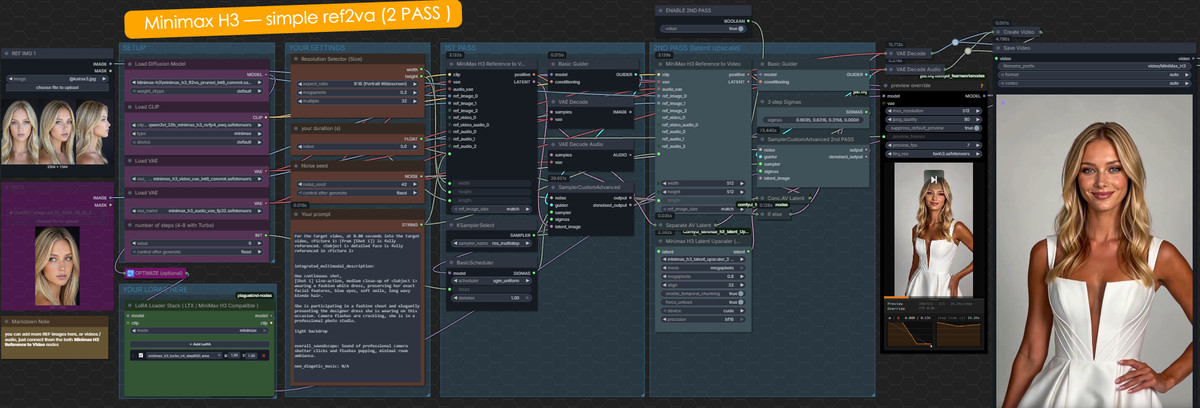
Task: Click the IMAGE output socket of REF IMG 1
Action: [x=112, y=63]
